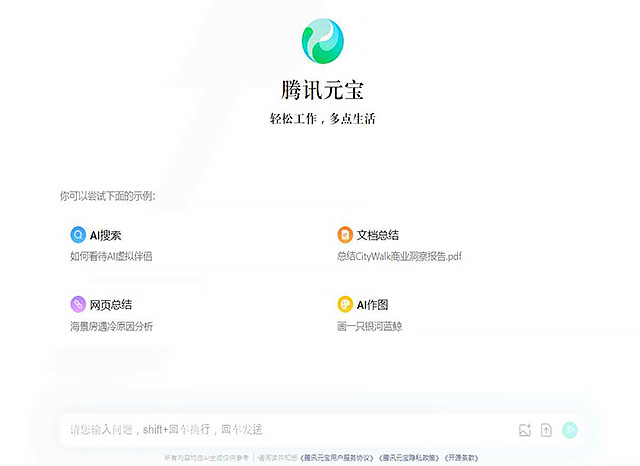Try the 如何看待AI虚拟伴侣 example

(111, 256)
